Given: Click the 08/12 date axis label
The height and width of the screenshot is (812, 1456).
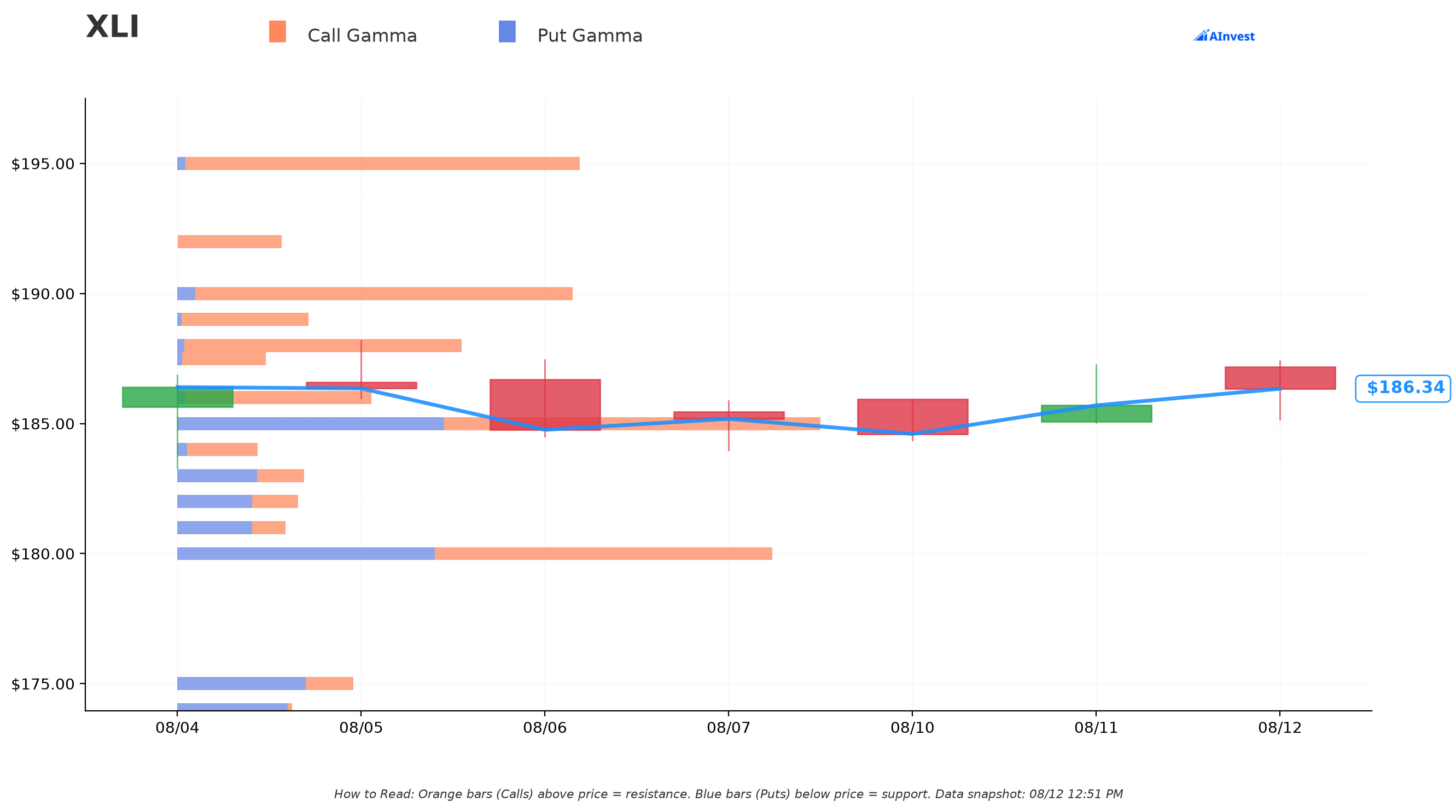Looking at the screenshot, I should 1280,728.
